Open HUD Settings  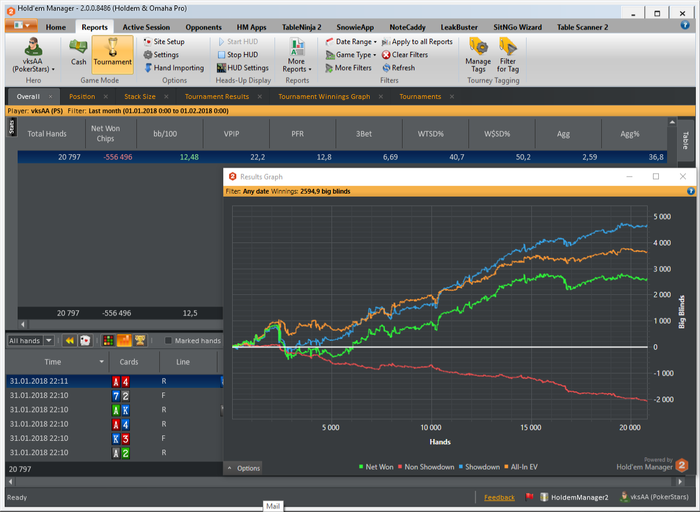pyautogui.click(x=243, y=68)
